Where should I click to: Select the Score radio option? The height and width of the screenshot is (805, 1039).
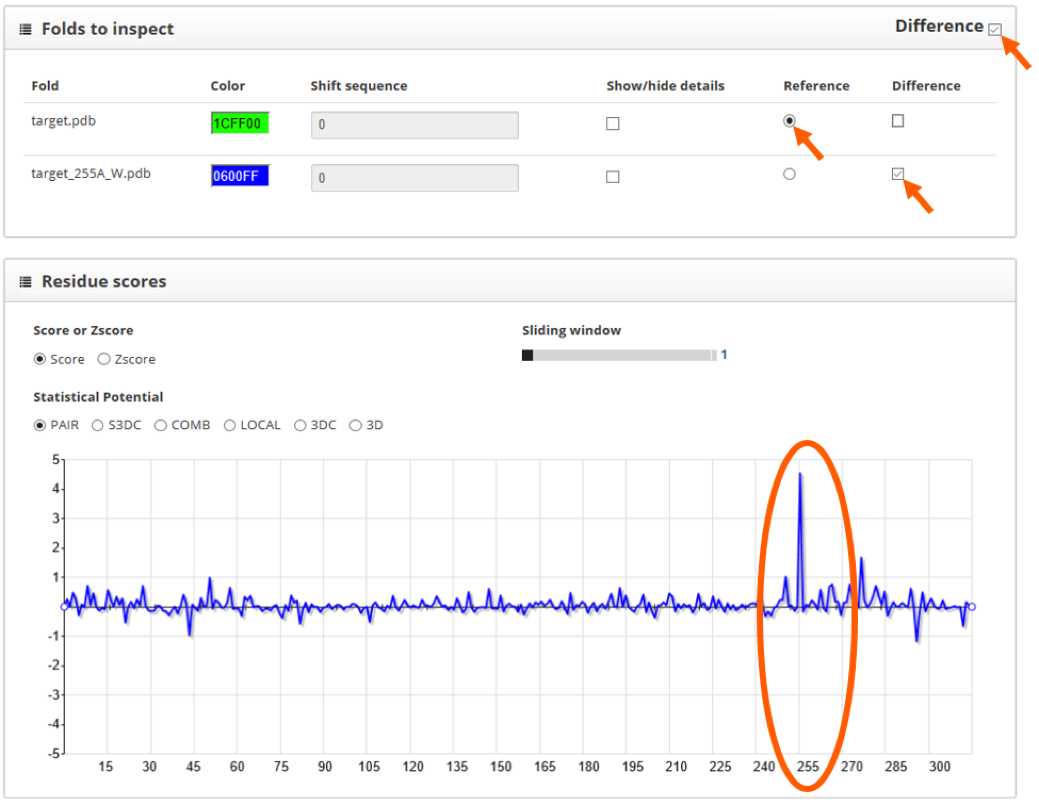click(x=40, y=359)
